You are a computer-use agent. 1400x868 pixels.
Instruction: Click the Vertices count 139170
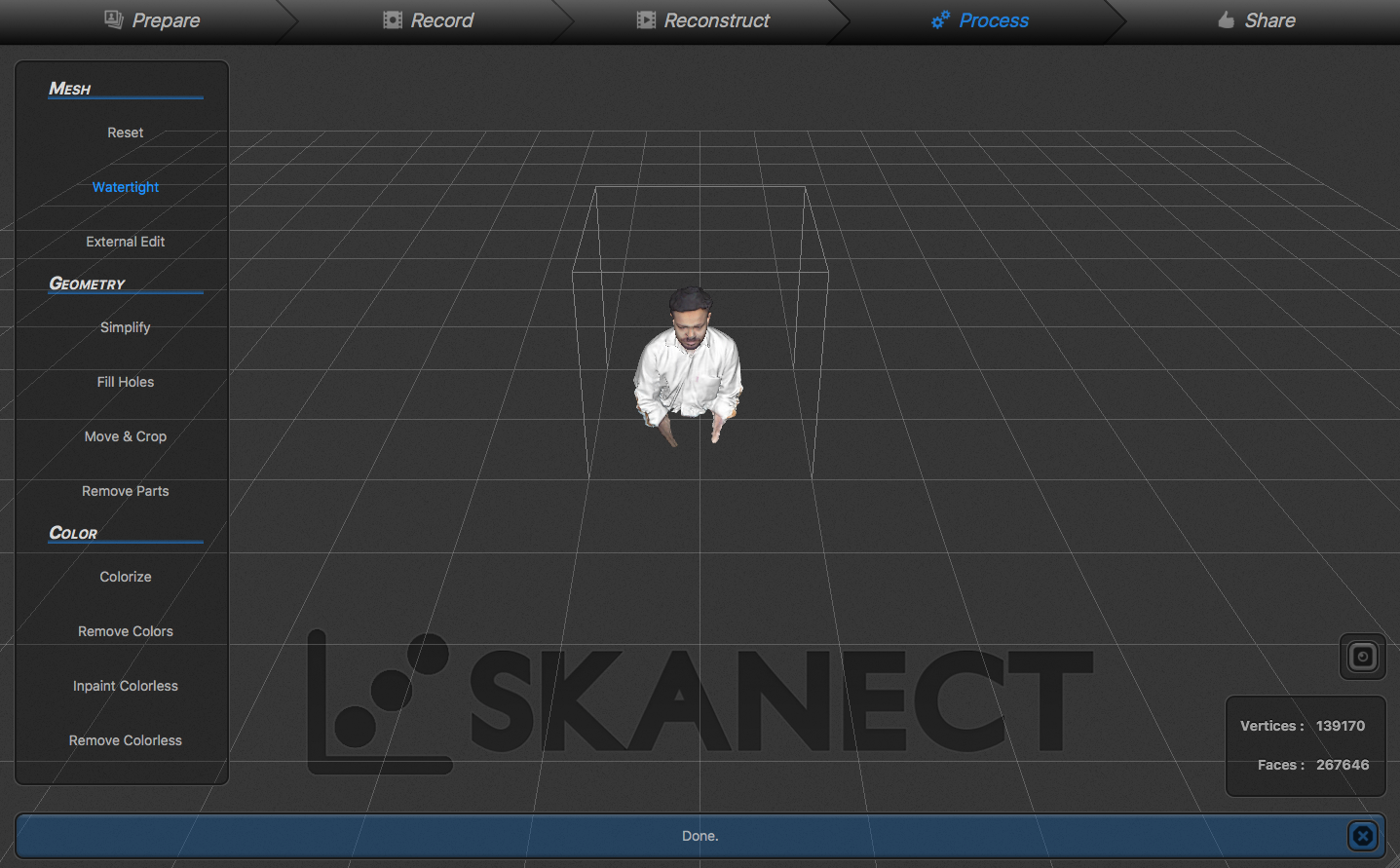click(1341, 726)
